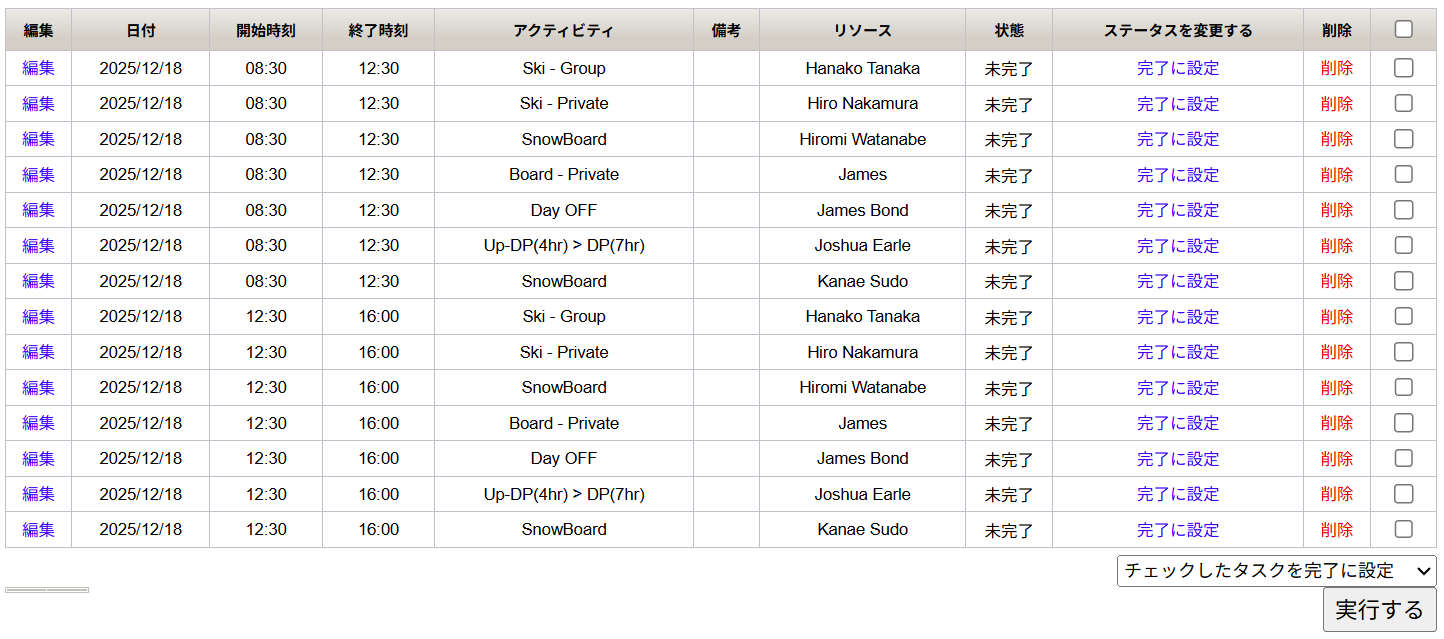Edit the 08:30 Hiro Nakamura Ski - Private task
1444x639 pixels.
click(38, 104)
